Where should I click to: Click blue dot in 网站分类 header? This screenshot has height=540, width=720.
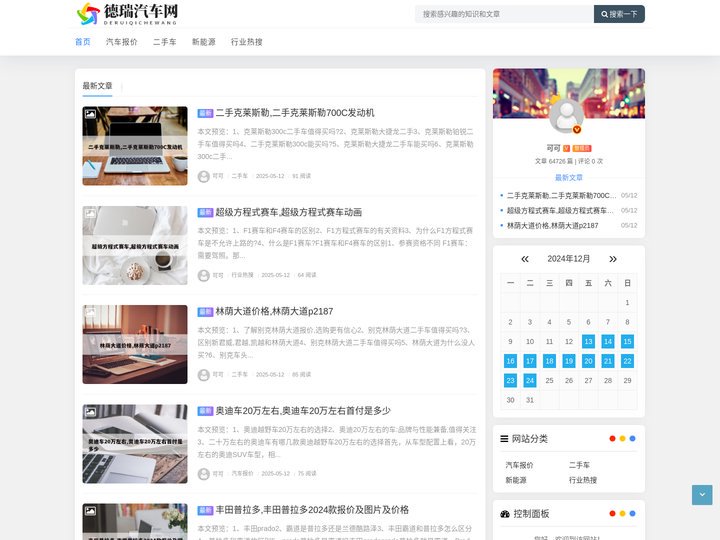(632, 439)
